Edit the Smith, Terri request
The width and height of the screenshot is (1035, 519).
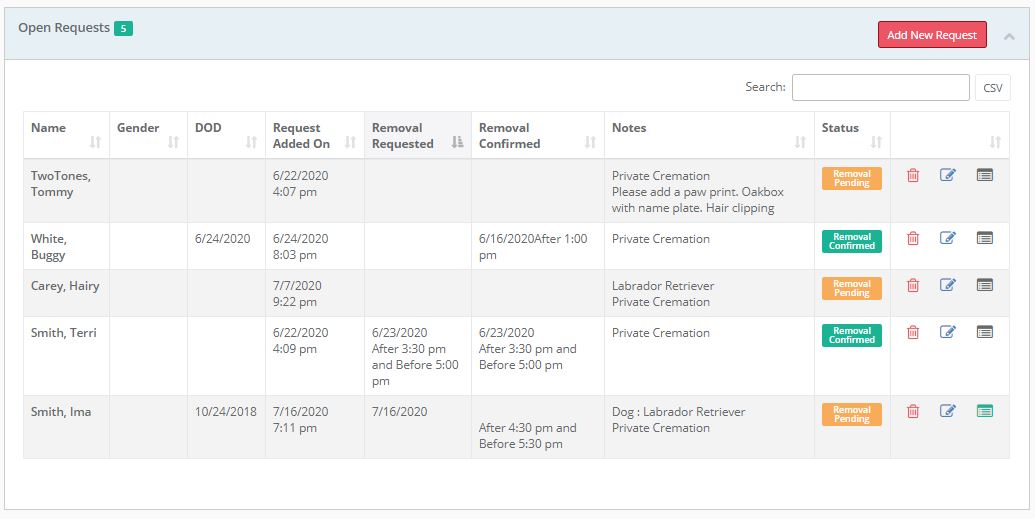click(x=948, y=332)
